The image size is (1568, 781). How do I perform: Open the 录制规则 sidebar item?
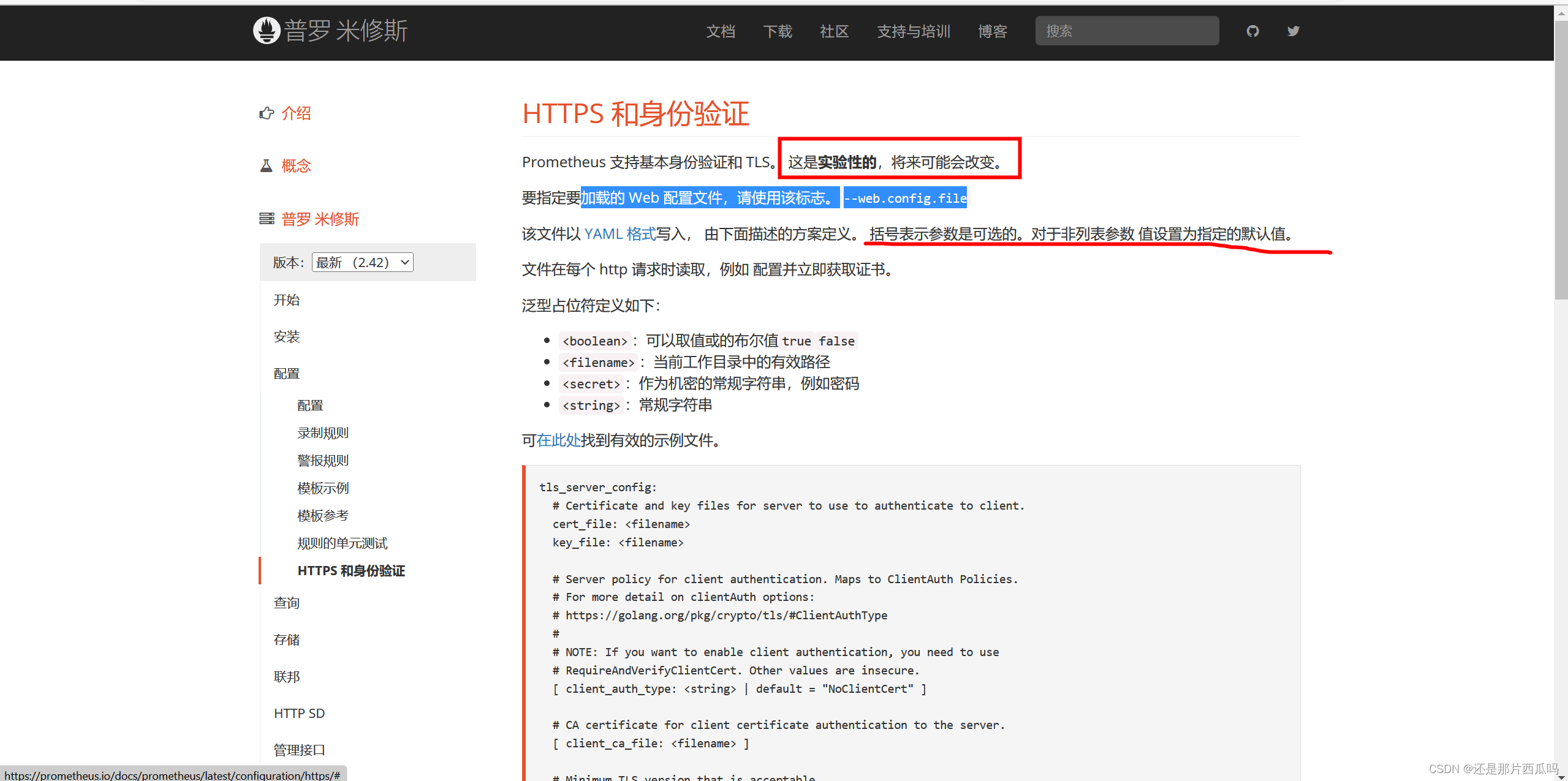coord(323,433)
